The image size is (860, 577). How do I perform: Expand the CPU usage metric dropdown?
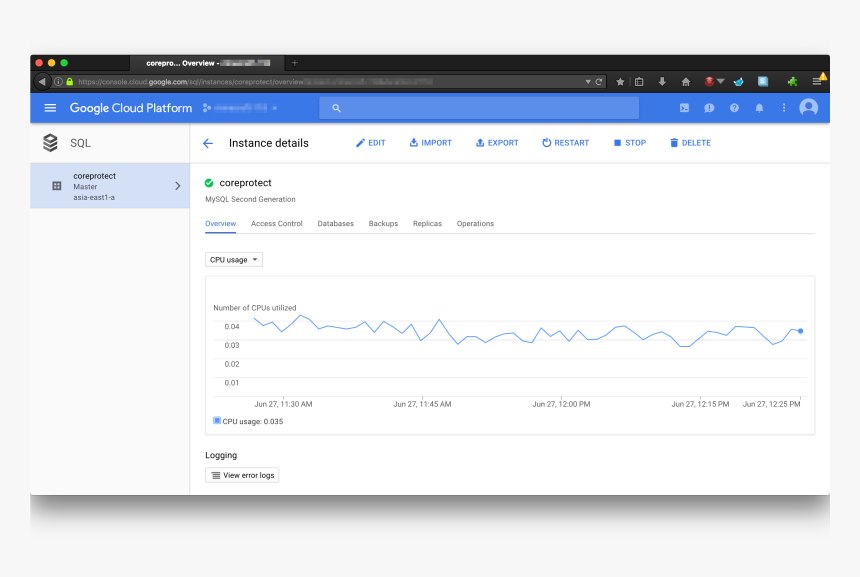click(234, 260)
